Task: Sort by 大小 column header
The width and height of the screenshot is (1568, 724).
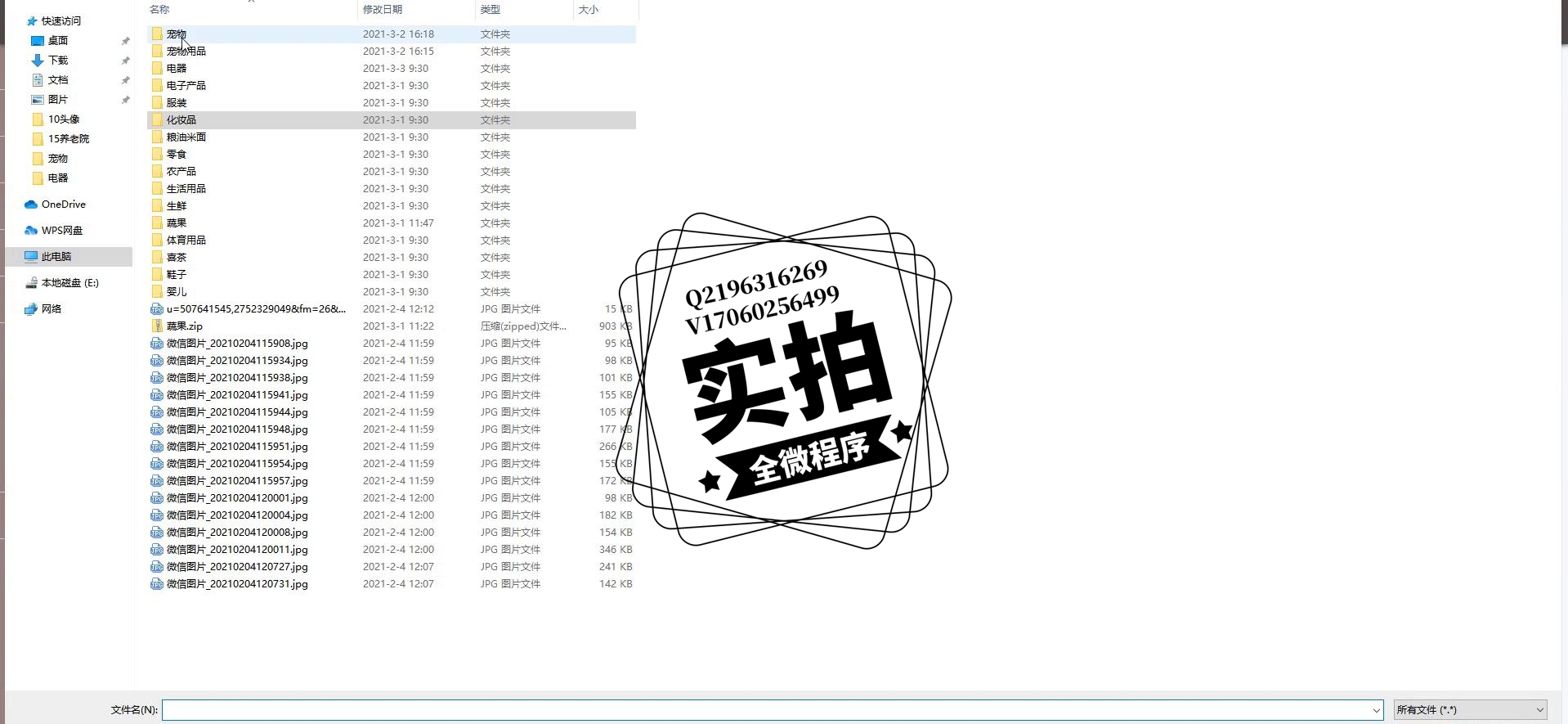Action: 588,10
